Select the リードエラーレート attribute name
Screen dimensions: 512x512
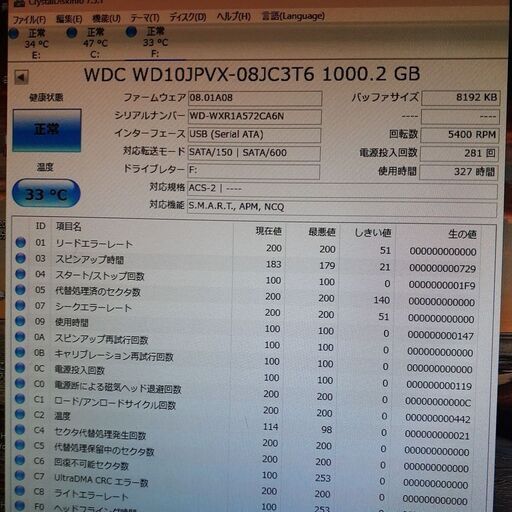tap(95, 244)
